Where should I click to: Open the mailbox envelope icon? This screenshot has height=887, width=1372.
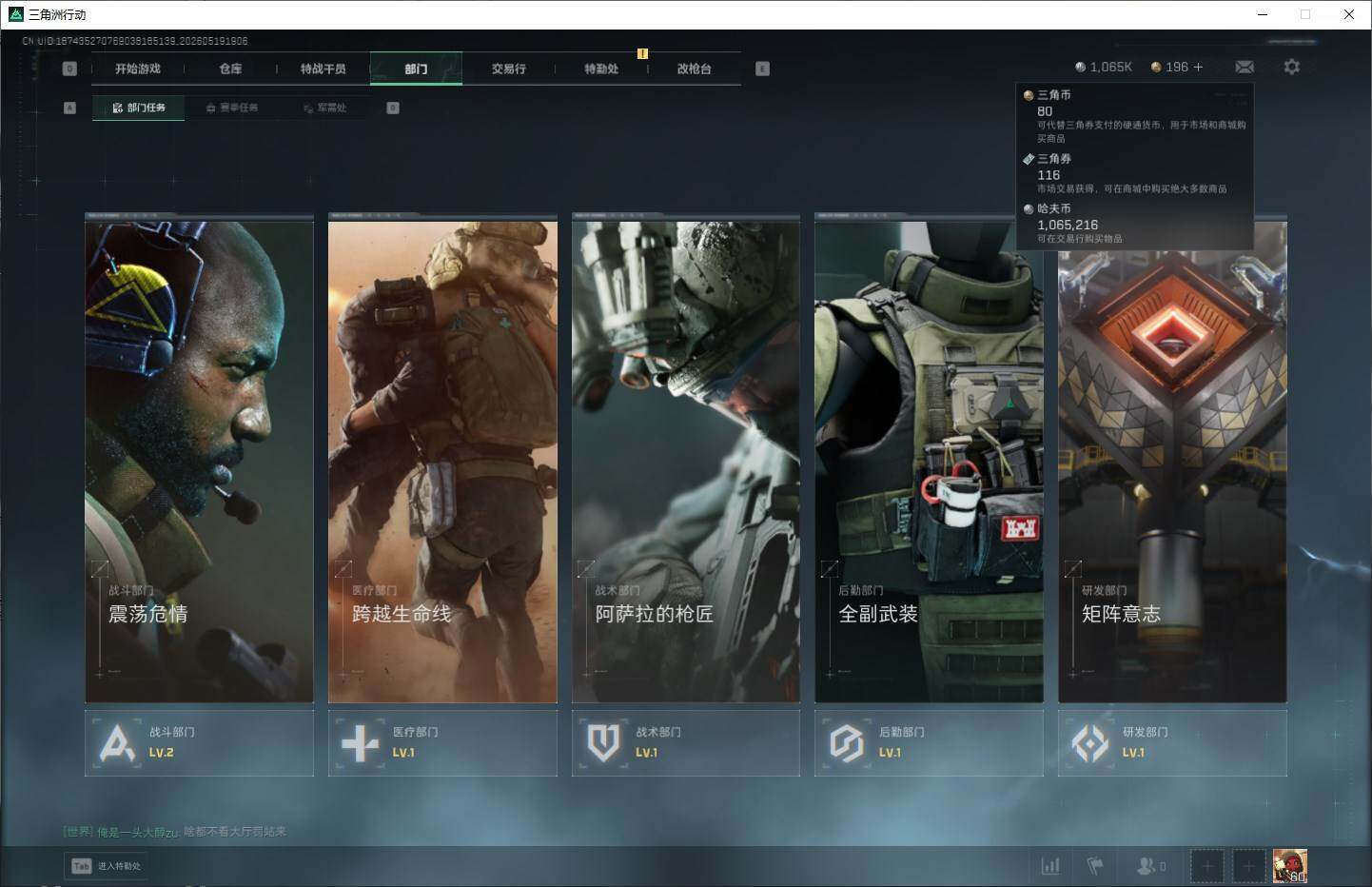click(x=1245, y=67)
